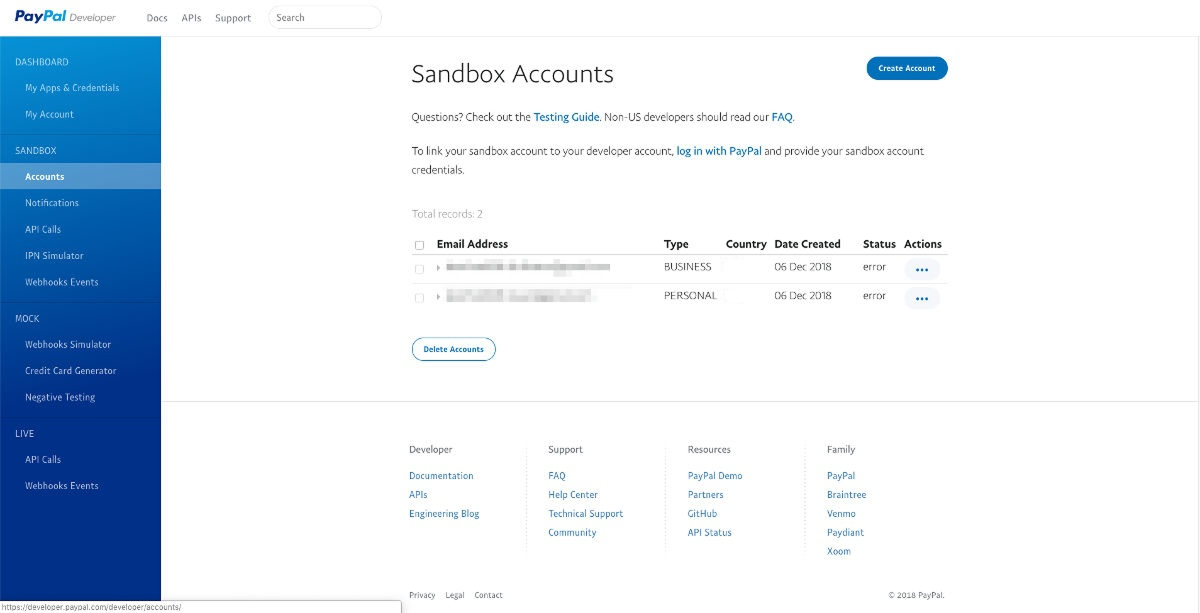Open footer Documentation link

click(x=441, y=476)
